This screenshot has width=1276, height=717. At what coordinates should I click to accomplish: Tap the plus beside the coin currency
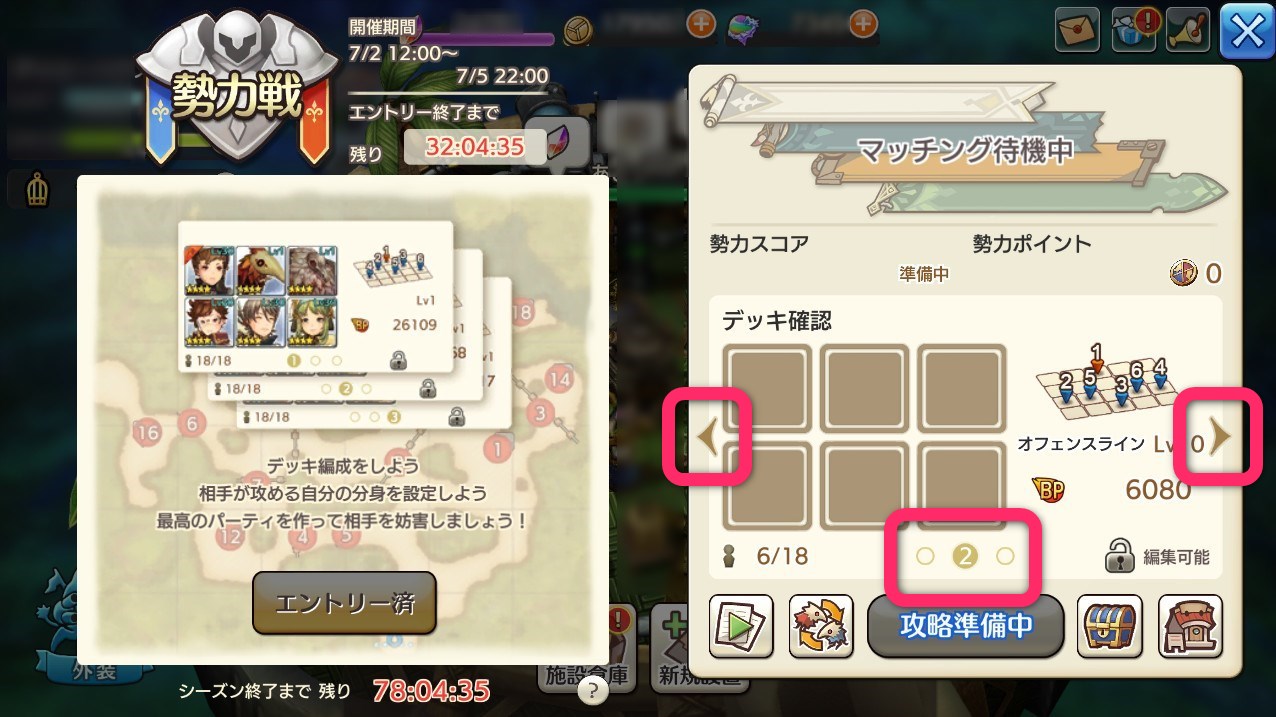click(701, 24)
